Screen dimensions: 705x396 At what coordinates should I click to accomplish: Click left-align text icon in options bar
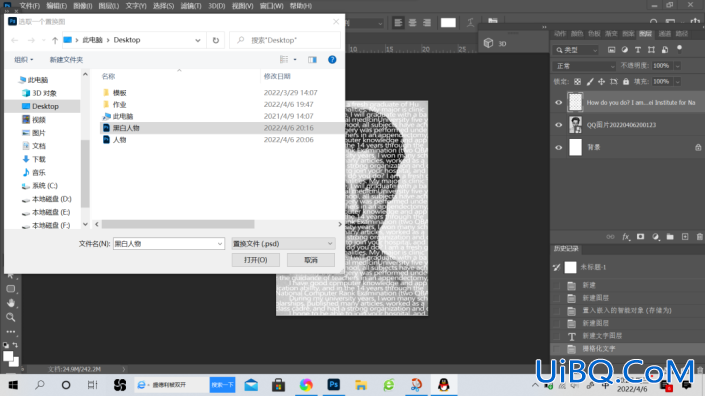pyautogui.click(x=398, y=22)
